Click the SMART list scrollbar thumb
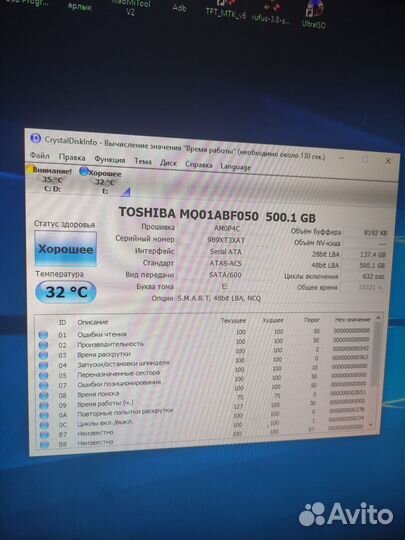405x540 pixels. point(376,355)
